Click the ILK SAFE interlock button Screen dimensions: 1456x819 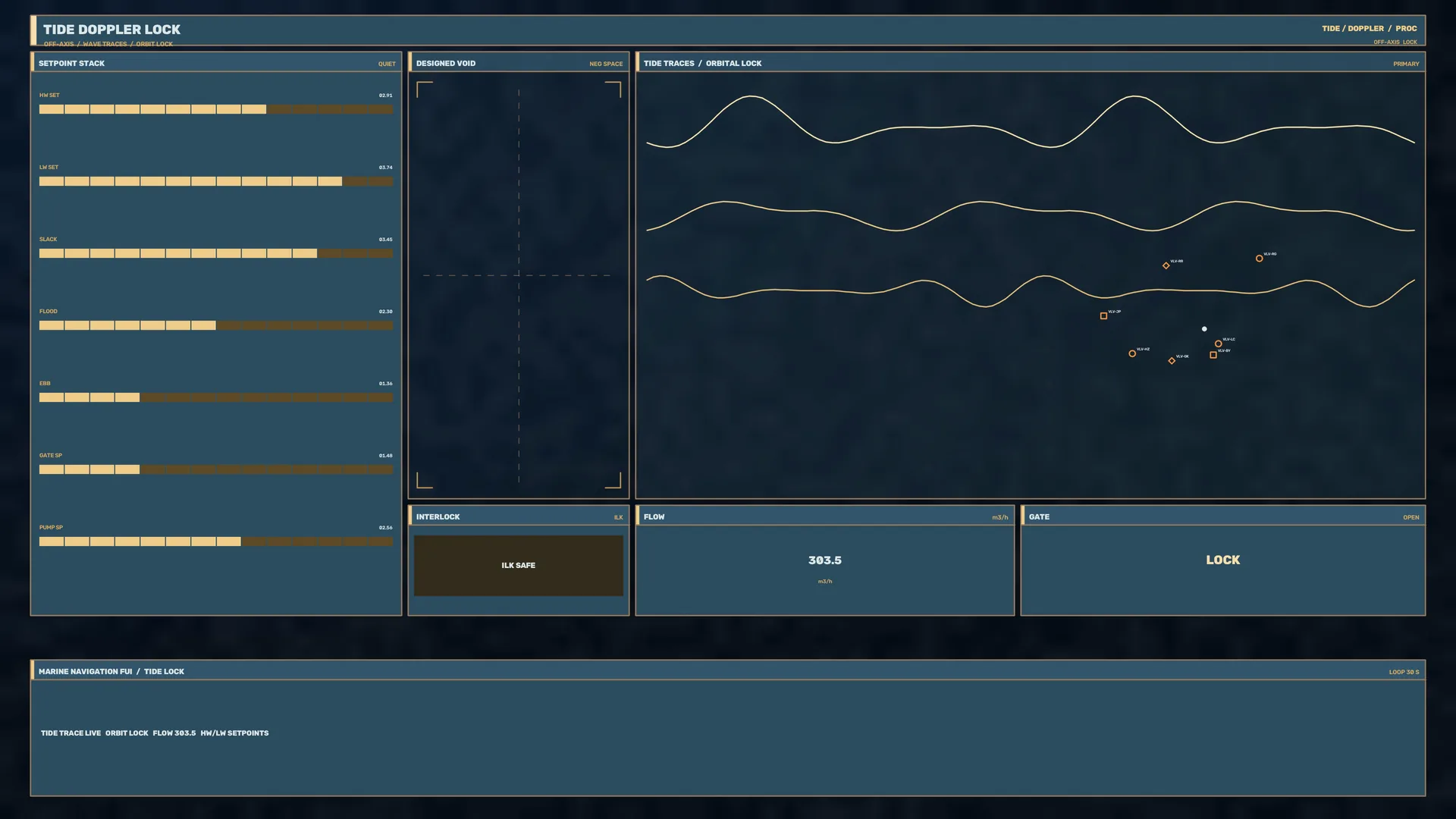[519, 566]
